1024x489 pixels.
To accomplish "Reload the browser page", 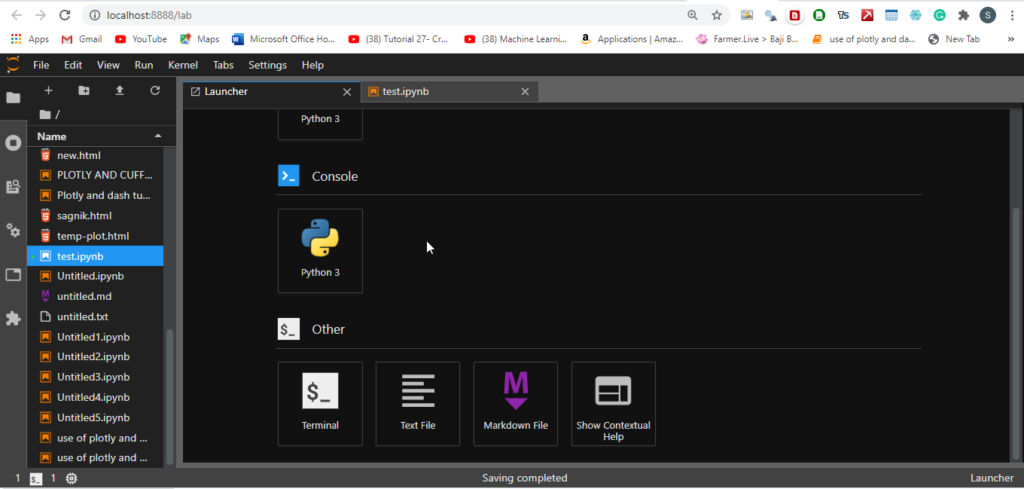I will pos(64,15).
